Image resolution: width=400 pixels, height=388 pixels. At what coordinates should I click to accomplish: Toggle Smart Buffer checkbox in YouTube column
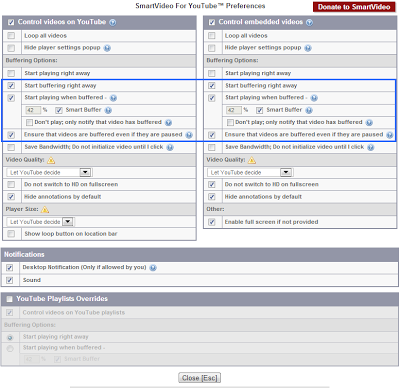[x=59, y=110]
